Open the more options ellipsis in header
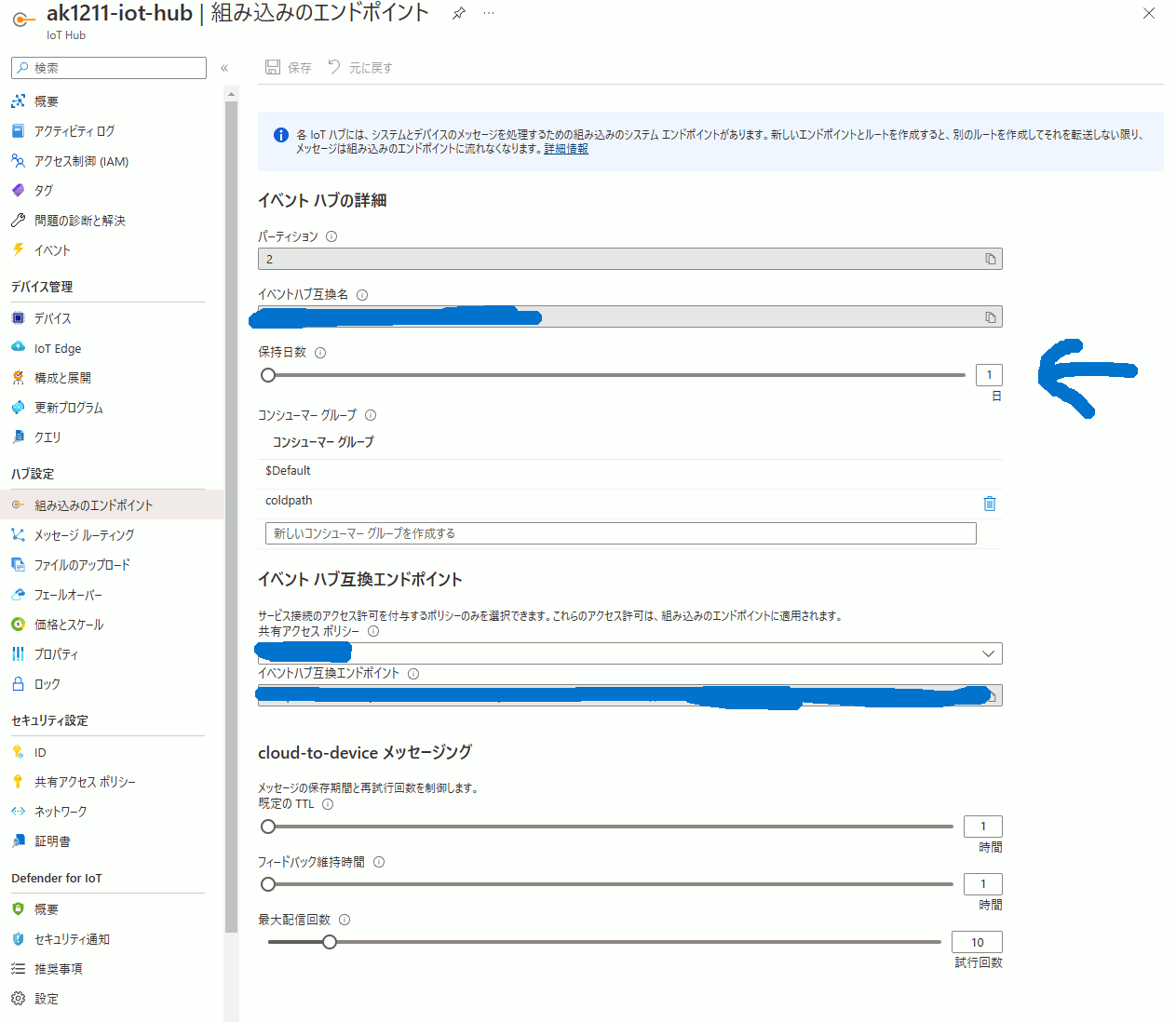 (x=489, y=13)
